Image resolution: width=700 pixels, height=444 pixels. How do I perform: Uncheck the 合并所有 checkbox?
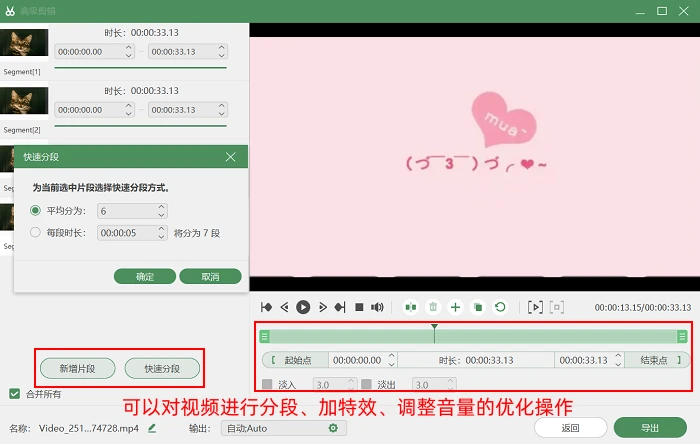(14, 394)
